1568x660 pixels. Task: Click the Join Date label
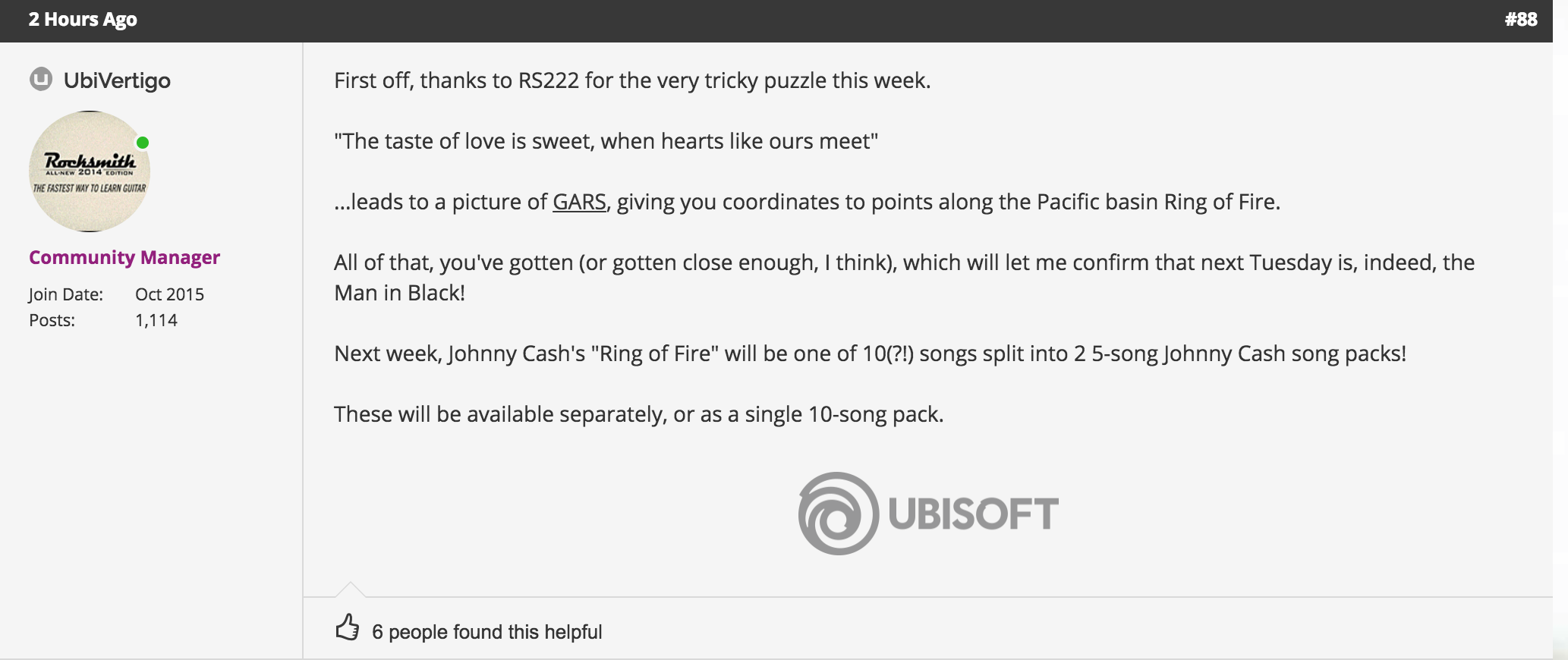pos(66,294)
